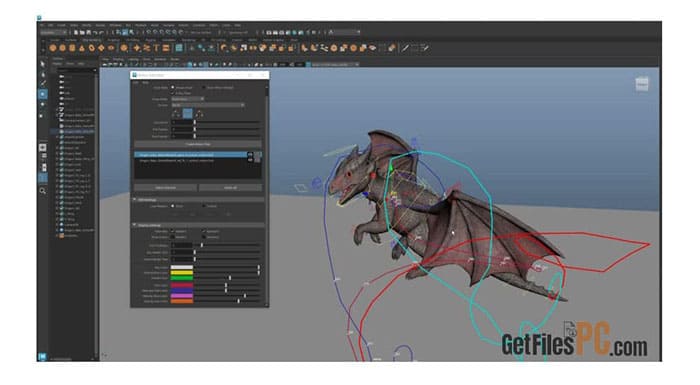This screenshot has width=700, height=385.
Task: Click the Save Scene disk icon
Action: (x=88, y=33)
